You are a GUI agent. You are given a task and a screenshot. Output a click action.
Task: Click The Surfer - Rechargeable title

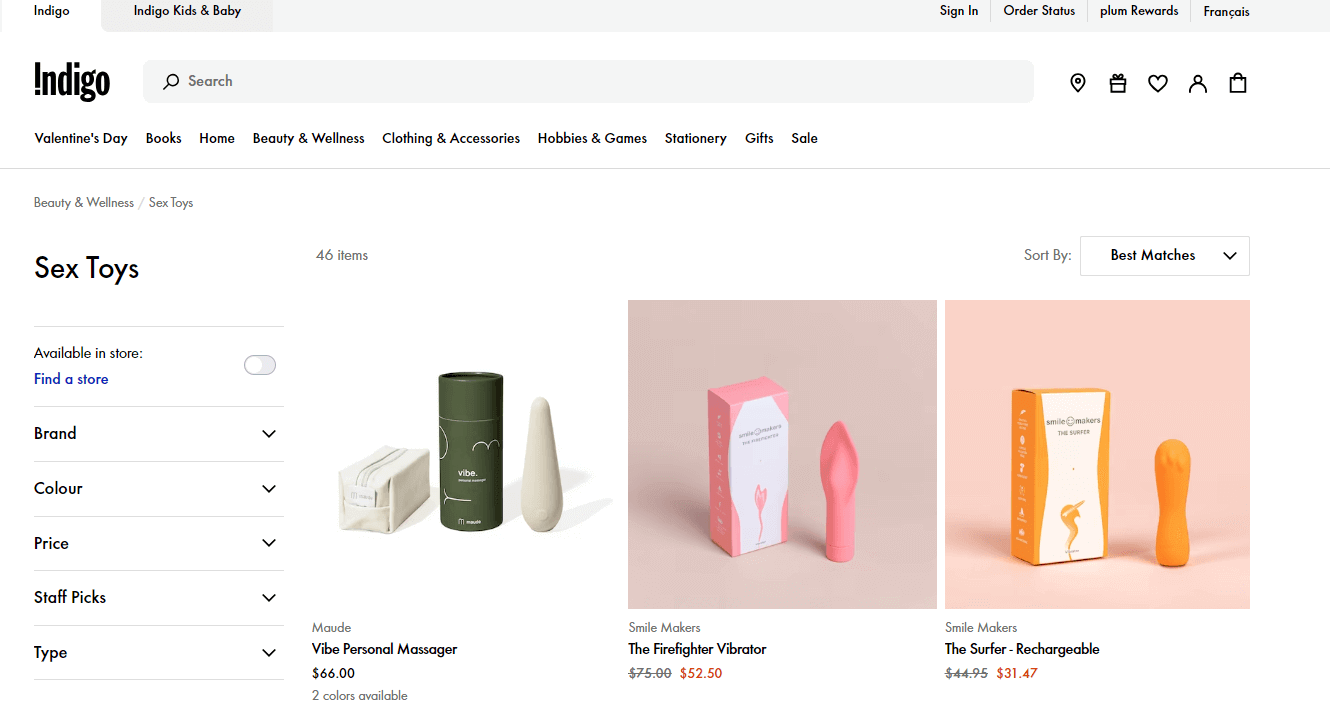pos(1022,649)
